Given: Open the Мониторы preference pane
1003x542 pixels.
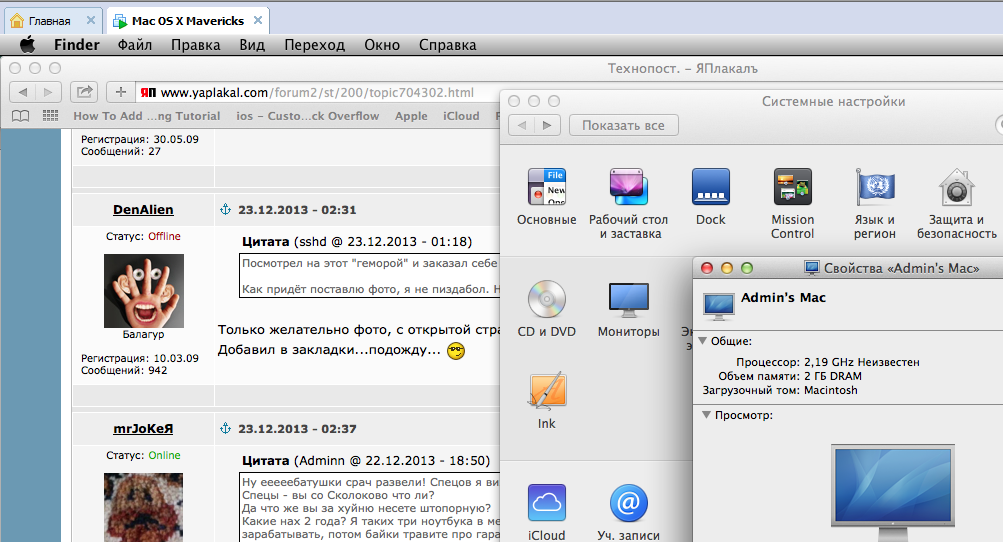Looking at the screenshot, I should click(629, 308).
